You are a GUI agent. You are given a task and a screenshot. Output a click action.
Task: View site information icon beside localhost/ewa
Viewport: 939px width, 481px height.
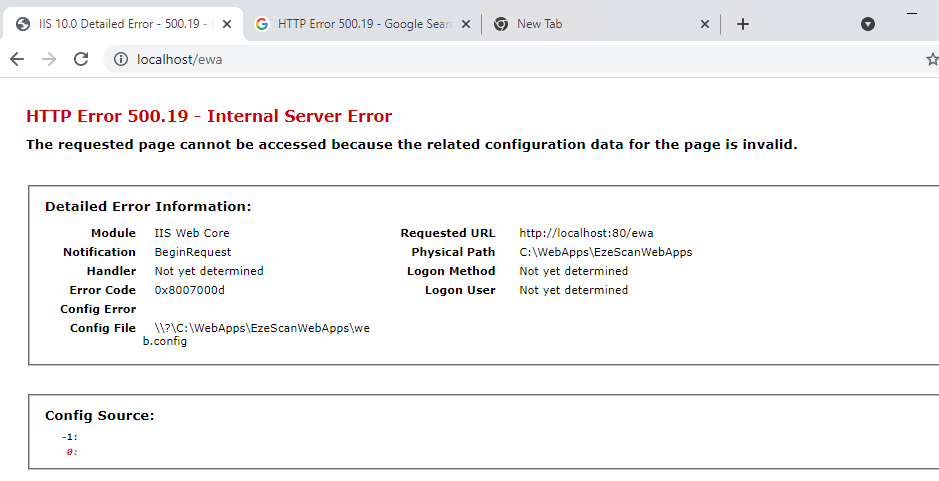pyautogui.click(x=120, y=59)
